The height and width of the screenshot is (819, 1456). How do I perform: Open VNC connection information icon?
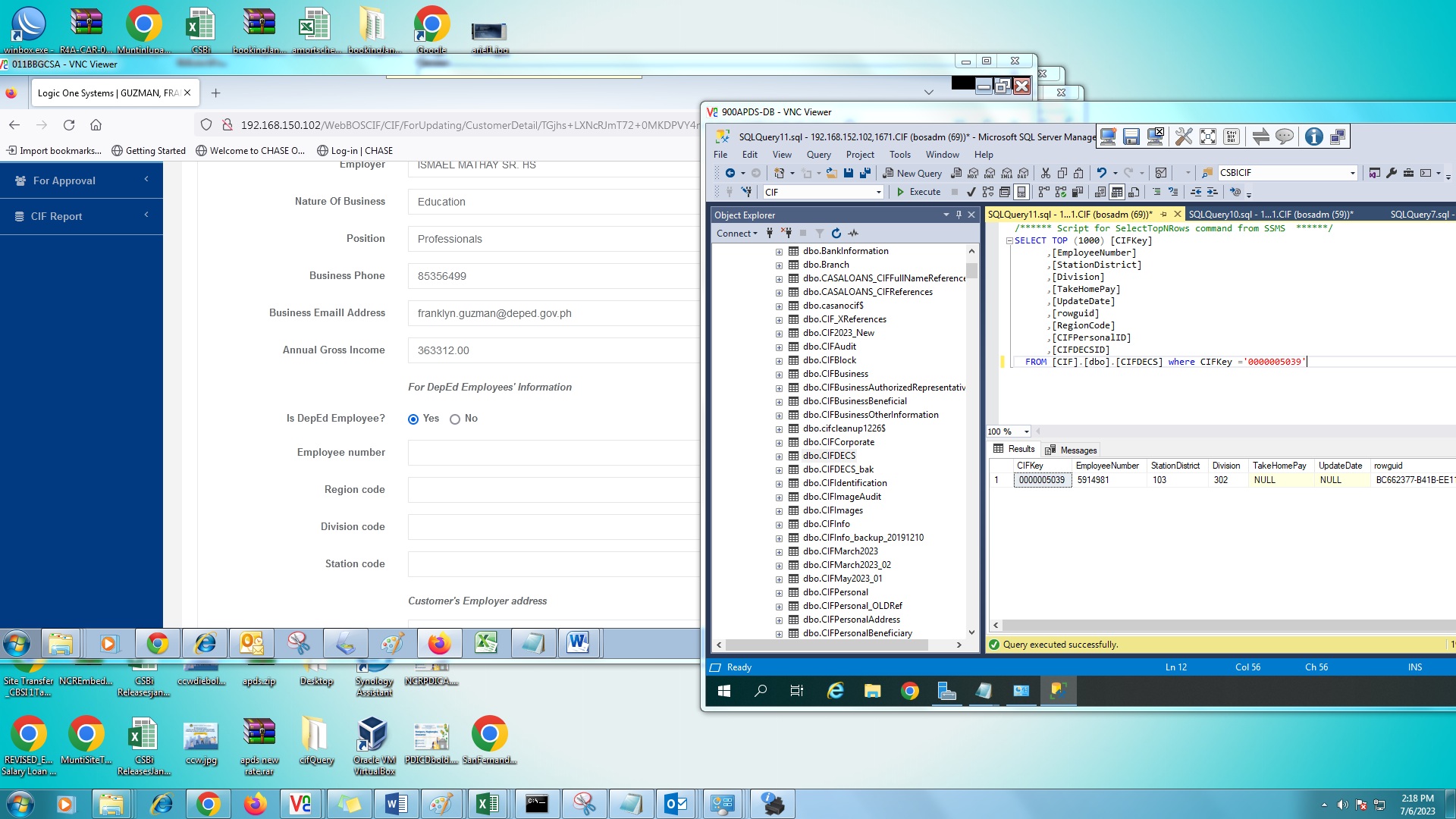(x=1313, y=136)
